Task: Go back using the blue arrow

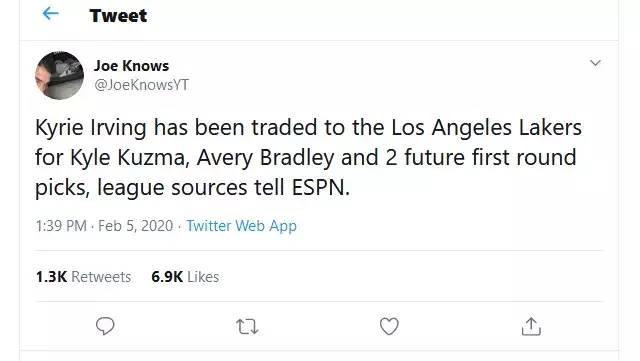Action: pos(51,14)
